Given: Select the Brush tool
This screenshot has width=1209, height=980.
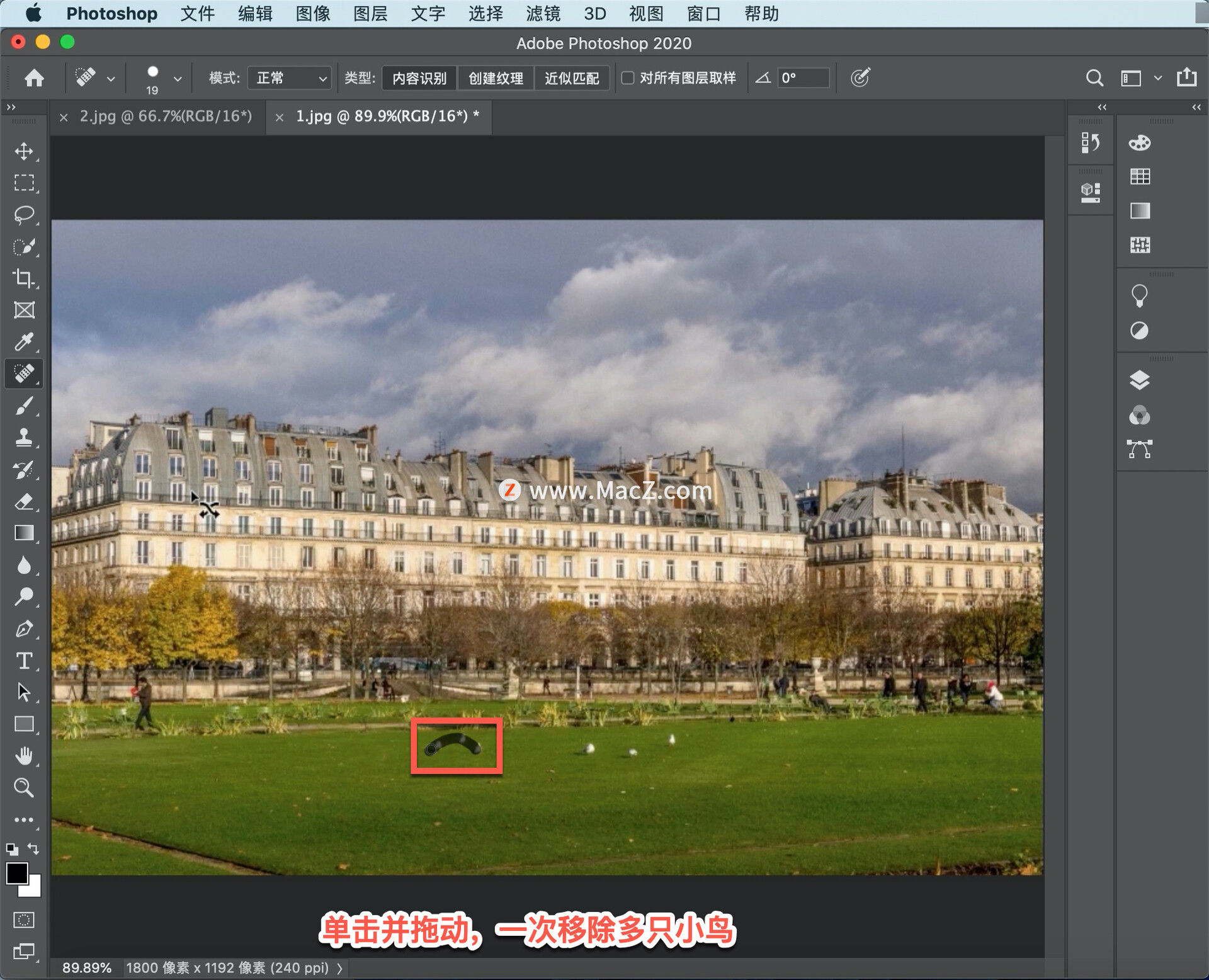Looking at the screenshot, I should pos(24,406).
